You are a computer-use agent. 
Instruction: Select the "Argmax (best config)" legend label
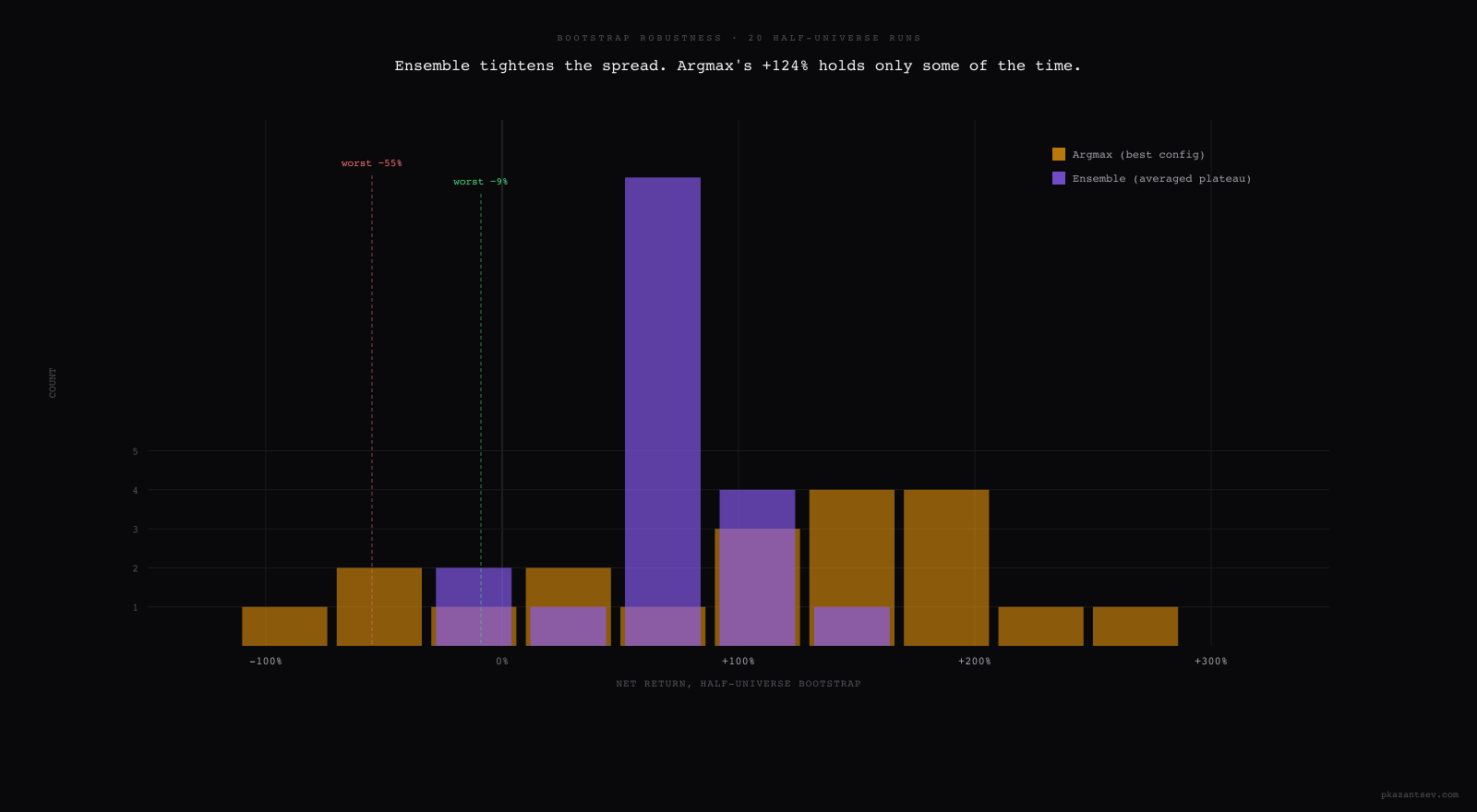pyautogui.click(x=1138, y=155)
